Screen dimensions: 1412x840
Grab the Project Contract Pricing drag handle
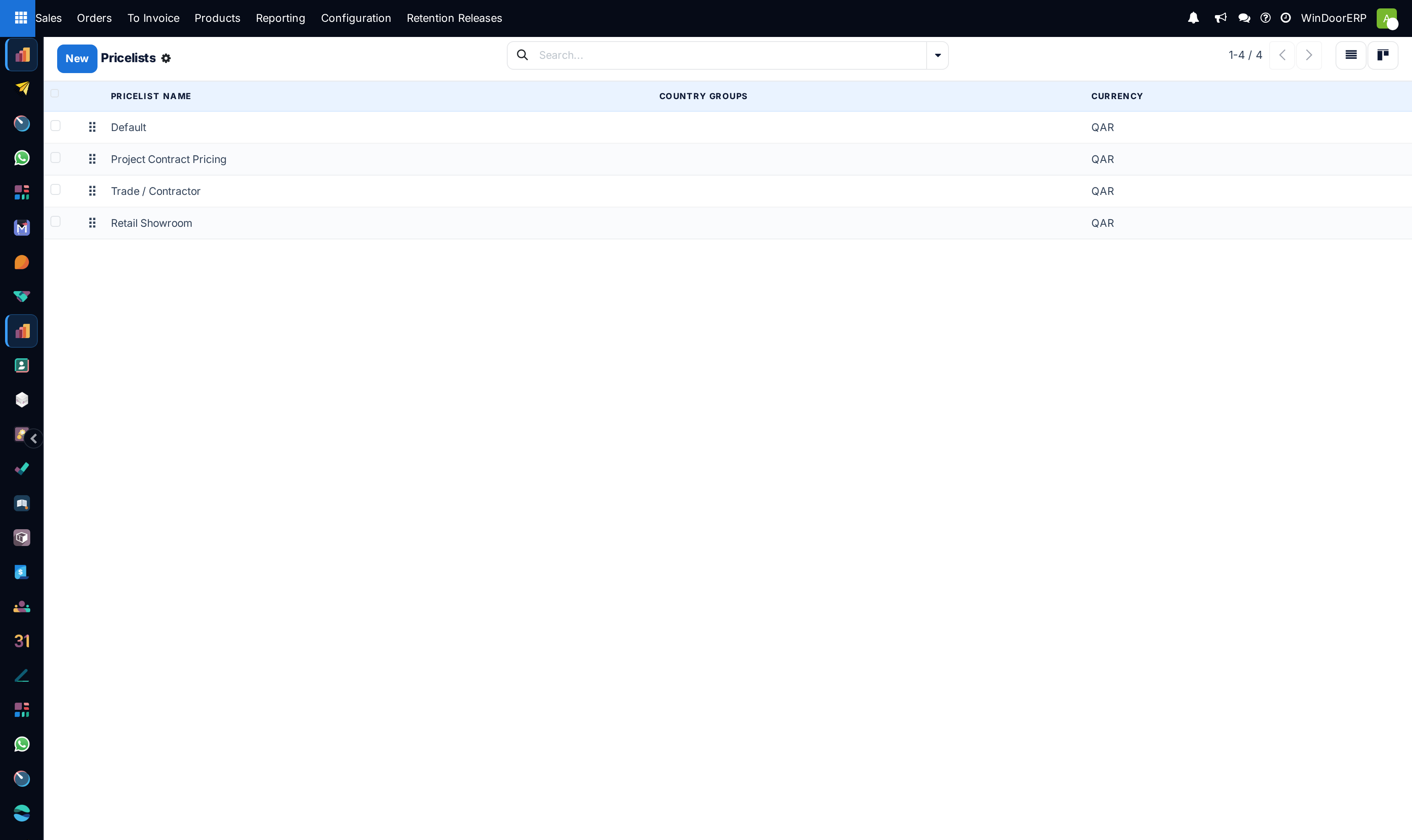tap(92, 159)
